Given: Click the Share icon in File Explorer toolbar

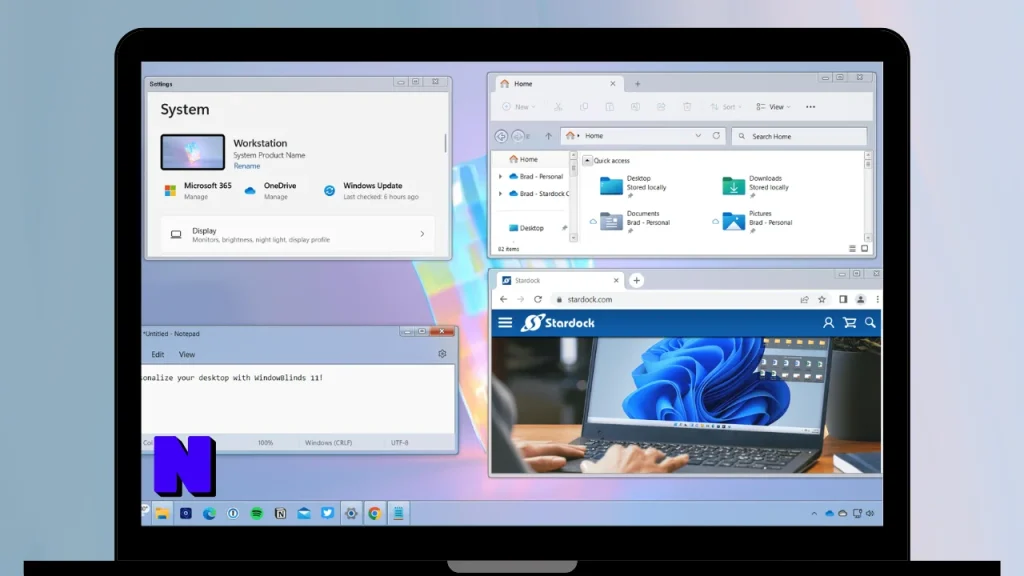Looking at the screenshot, I should (x=661, y=106).
